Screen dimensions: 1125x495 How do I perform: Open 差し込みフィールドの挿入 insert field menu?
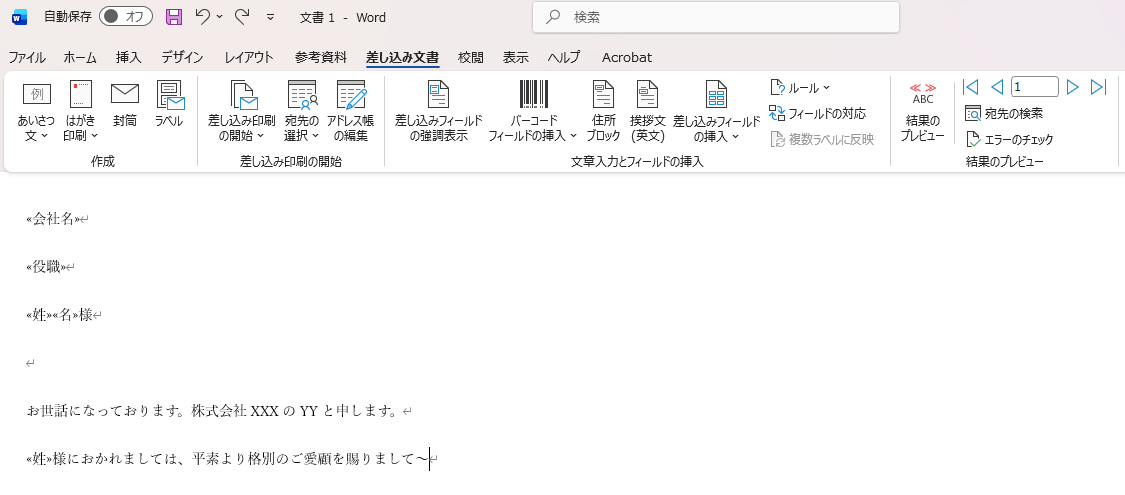[716, 111]
